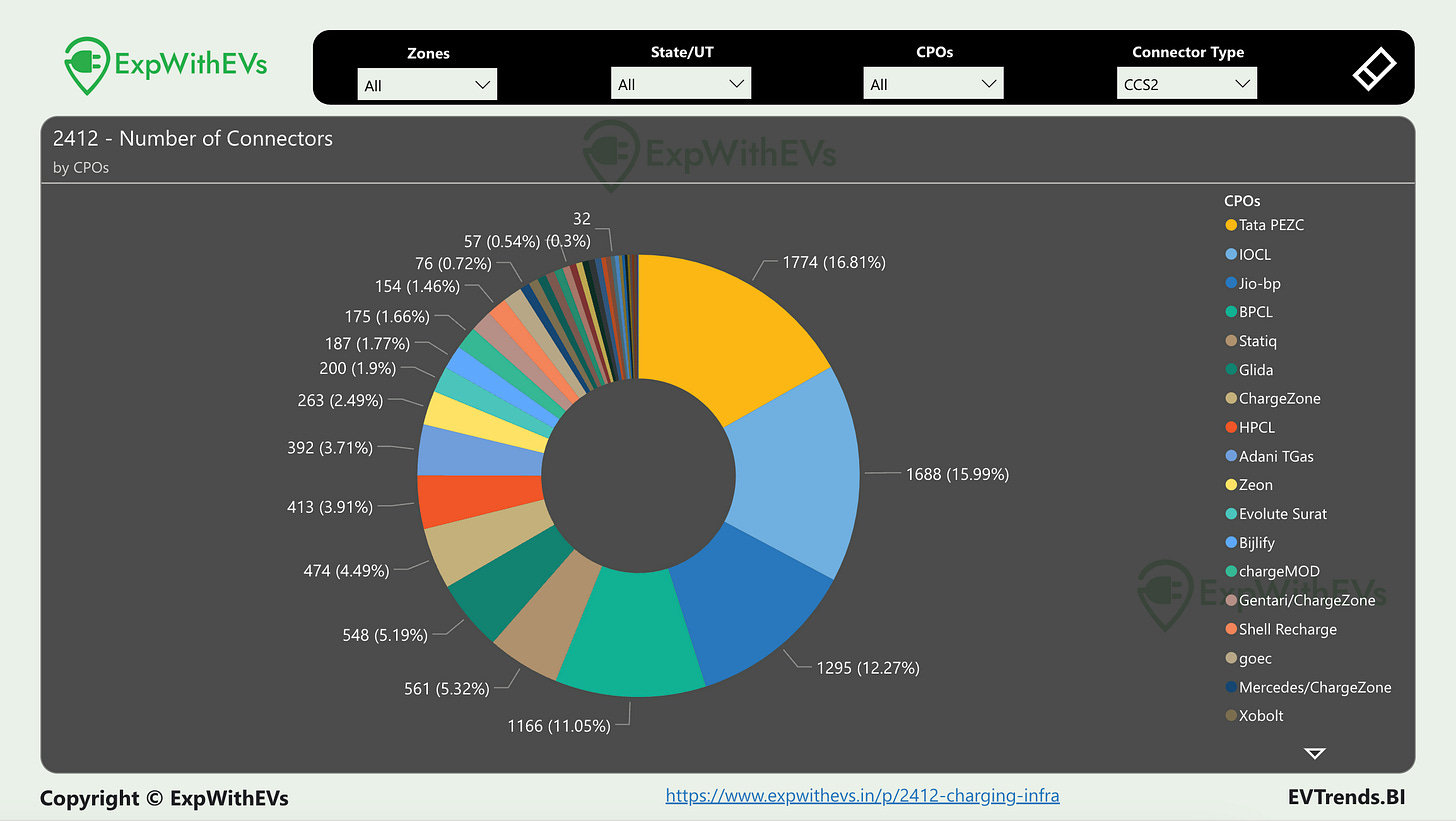Click IOCL legend swatch
The image size is (1456, 821).
pos(1231,254)
